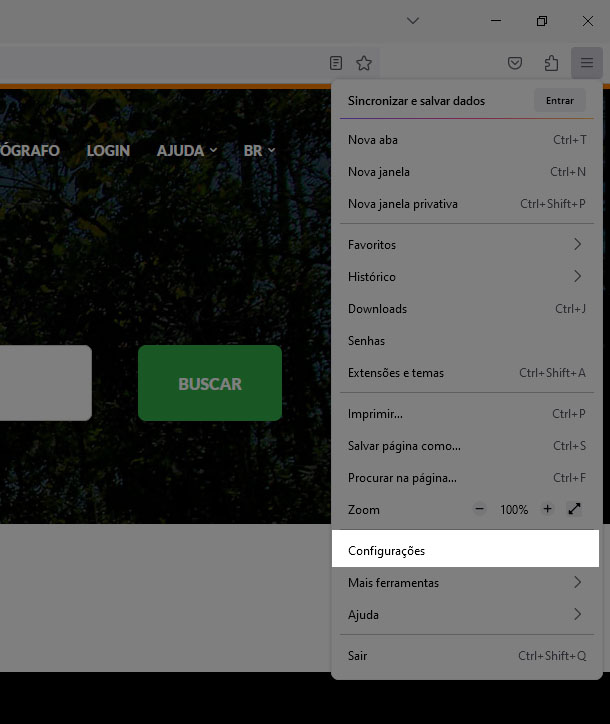Screen dimensions: 610x724
Task: Expand the Ajuda submenu in menu
Action: click(x=467, y=615)
